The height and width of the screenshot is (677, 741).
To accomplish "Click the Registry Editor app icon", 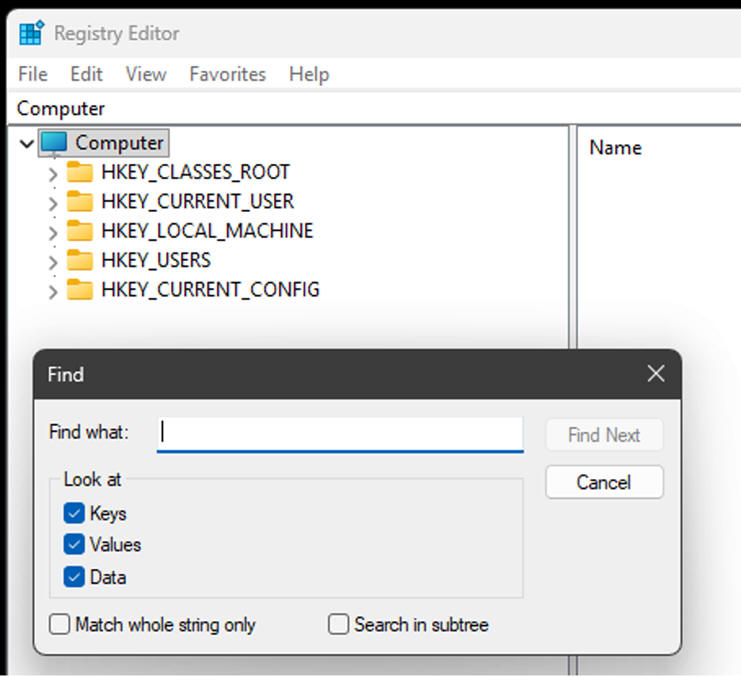I will click(32, 33).
